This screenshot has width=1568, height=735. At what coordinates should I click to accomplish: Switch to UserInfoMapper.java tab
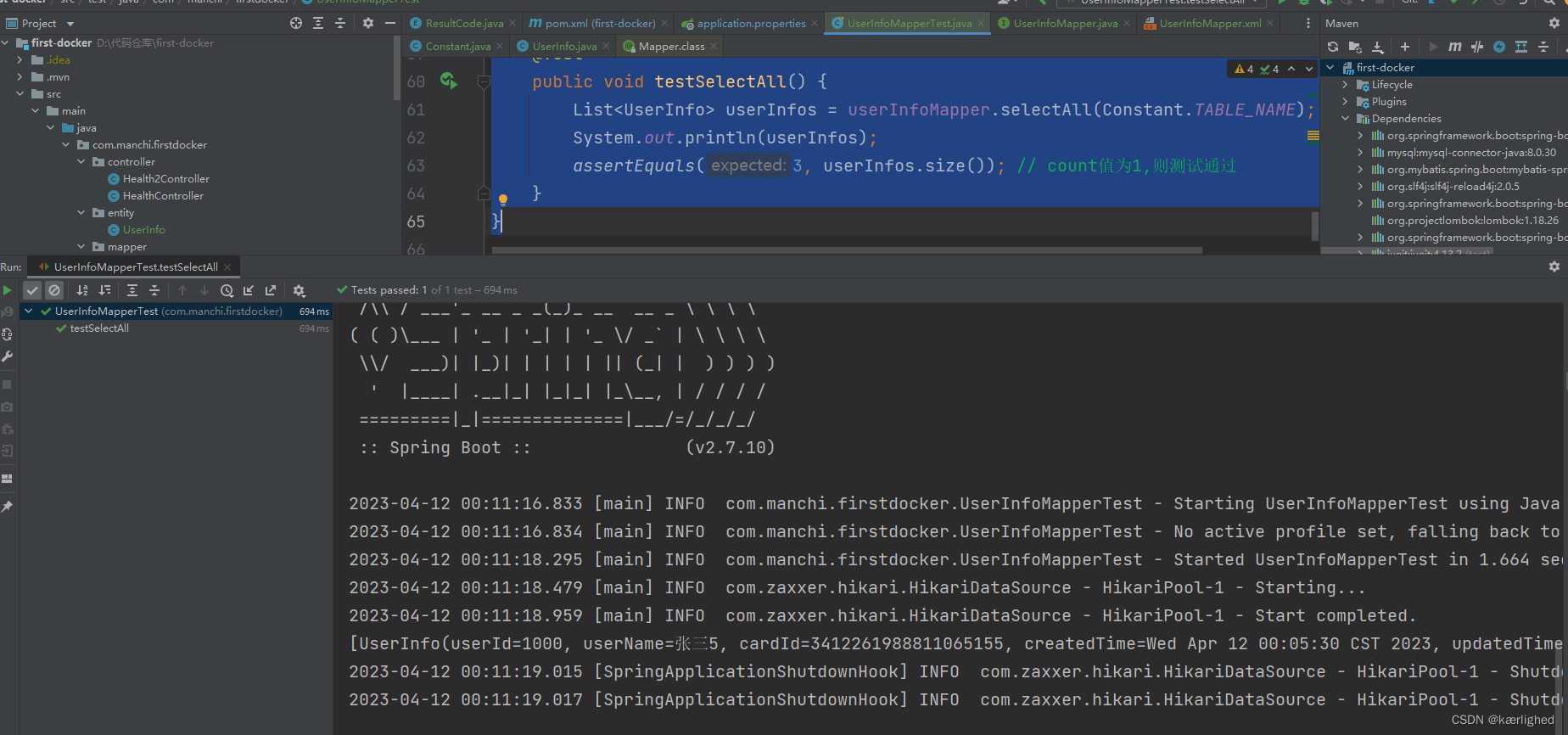tap(1064, 23)
